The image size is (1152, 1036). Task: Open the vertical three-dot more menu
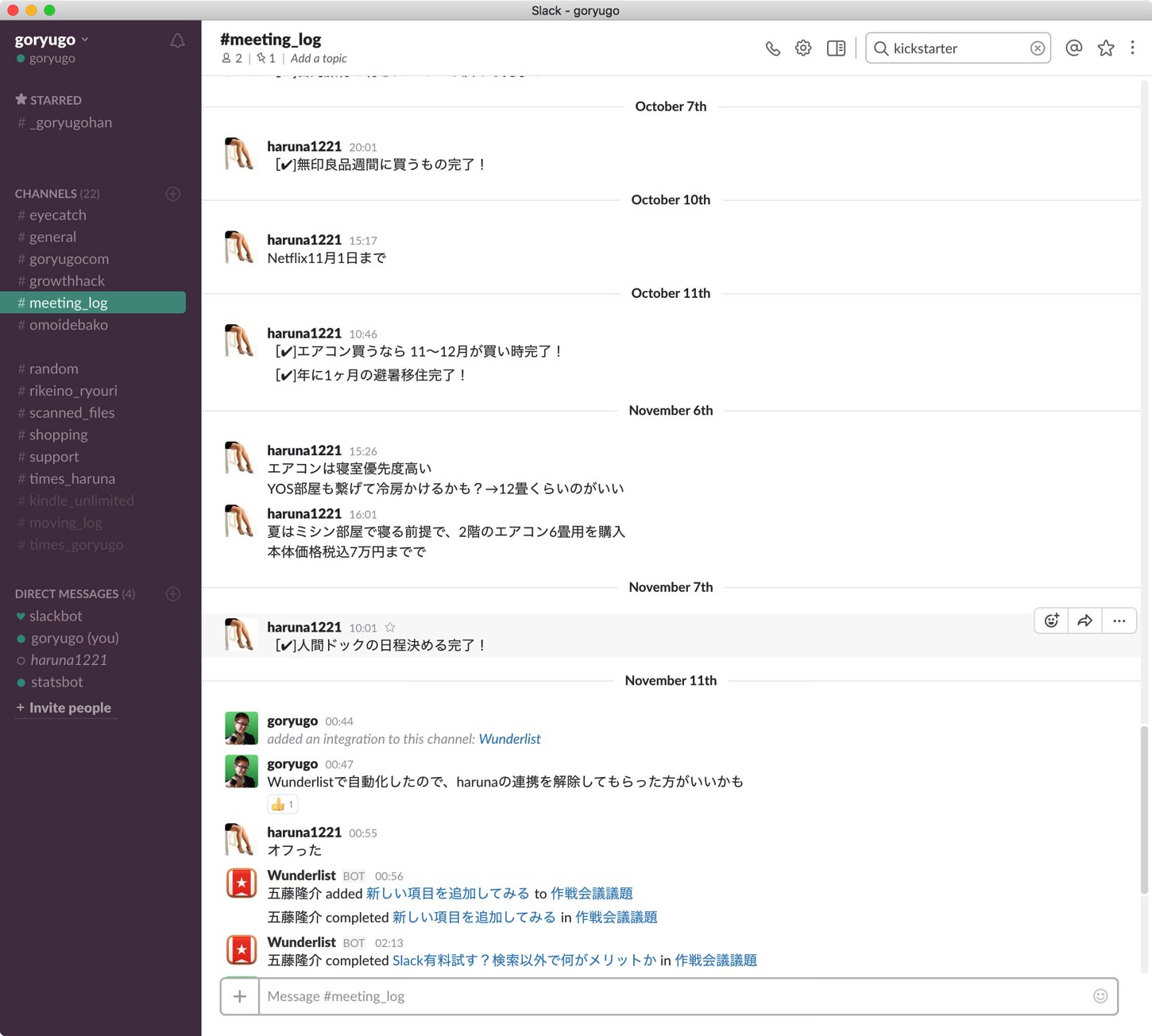pos(1132,48)
